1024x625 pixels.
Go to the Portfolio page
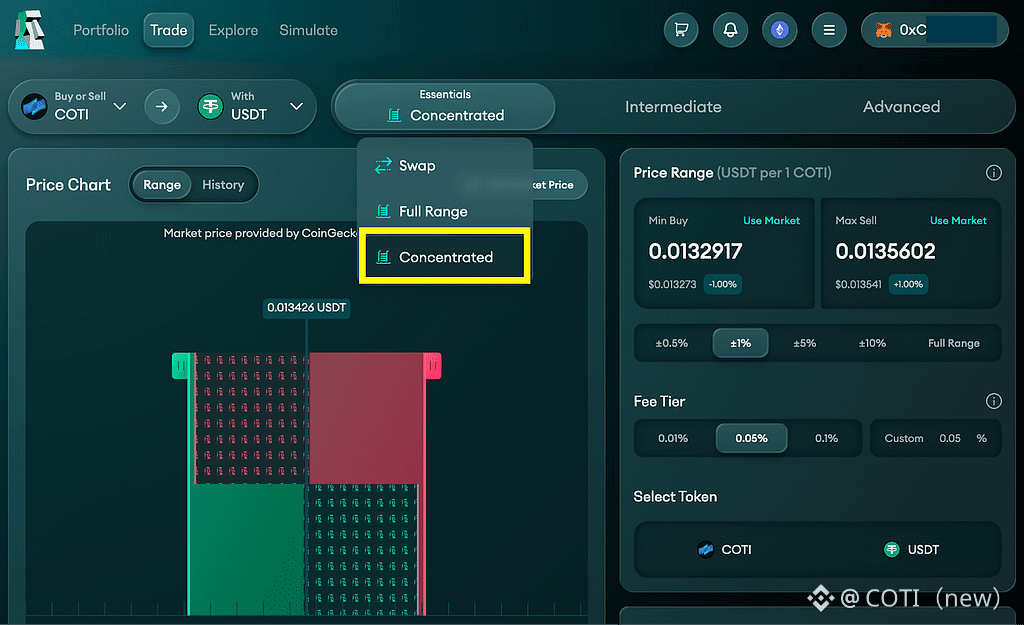click(x=101, y=30)
